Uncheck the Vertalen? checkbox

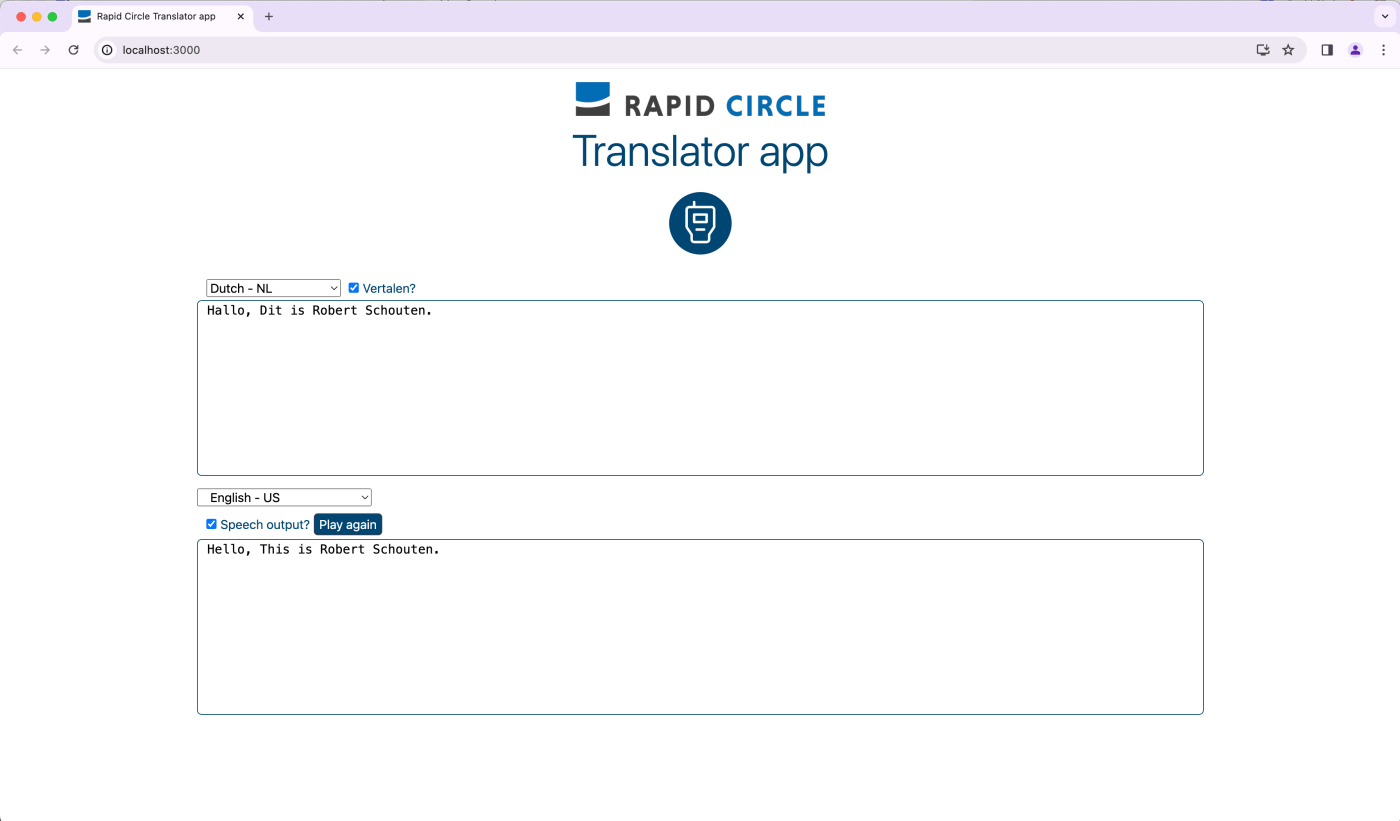click(353, 288)
